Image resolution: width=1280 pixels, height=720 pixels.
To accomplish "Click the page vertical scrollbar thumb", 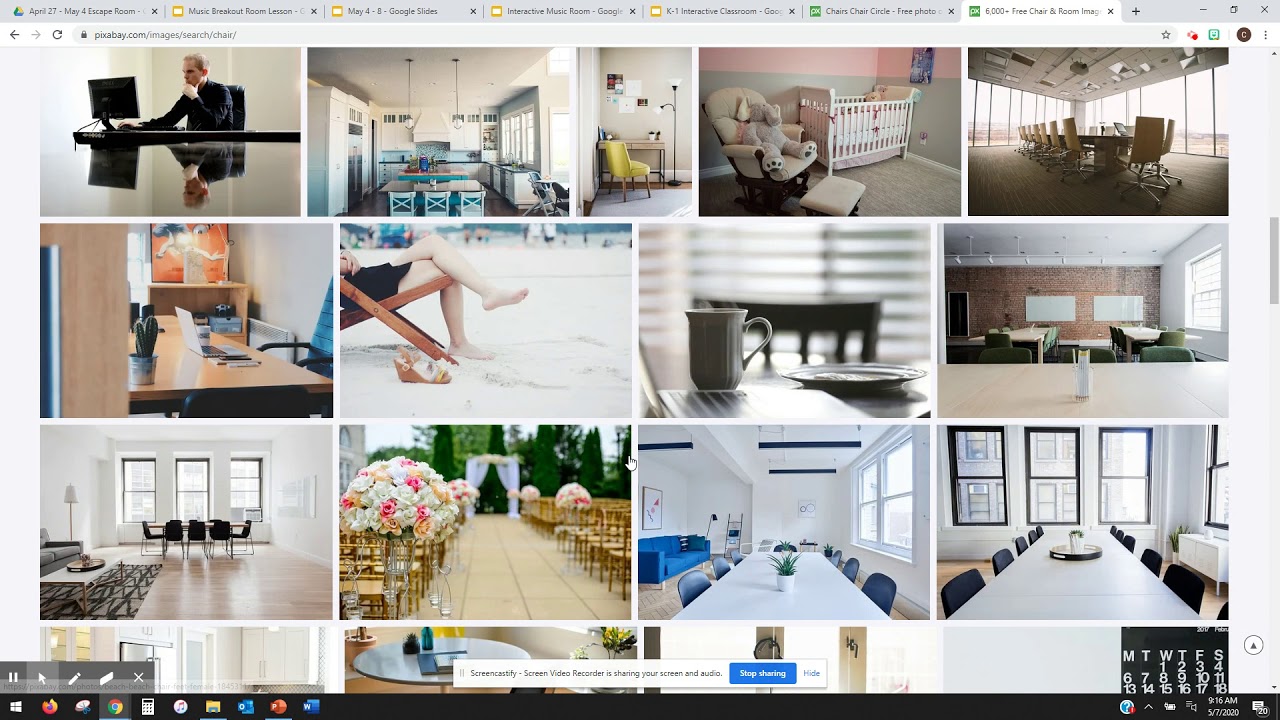I will 1274,260.
